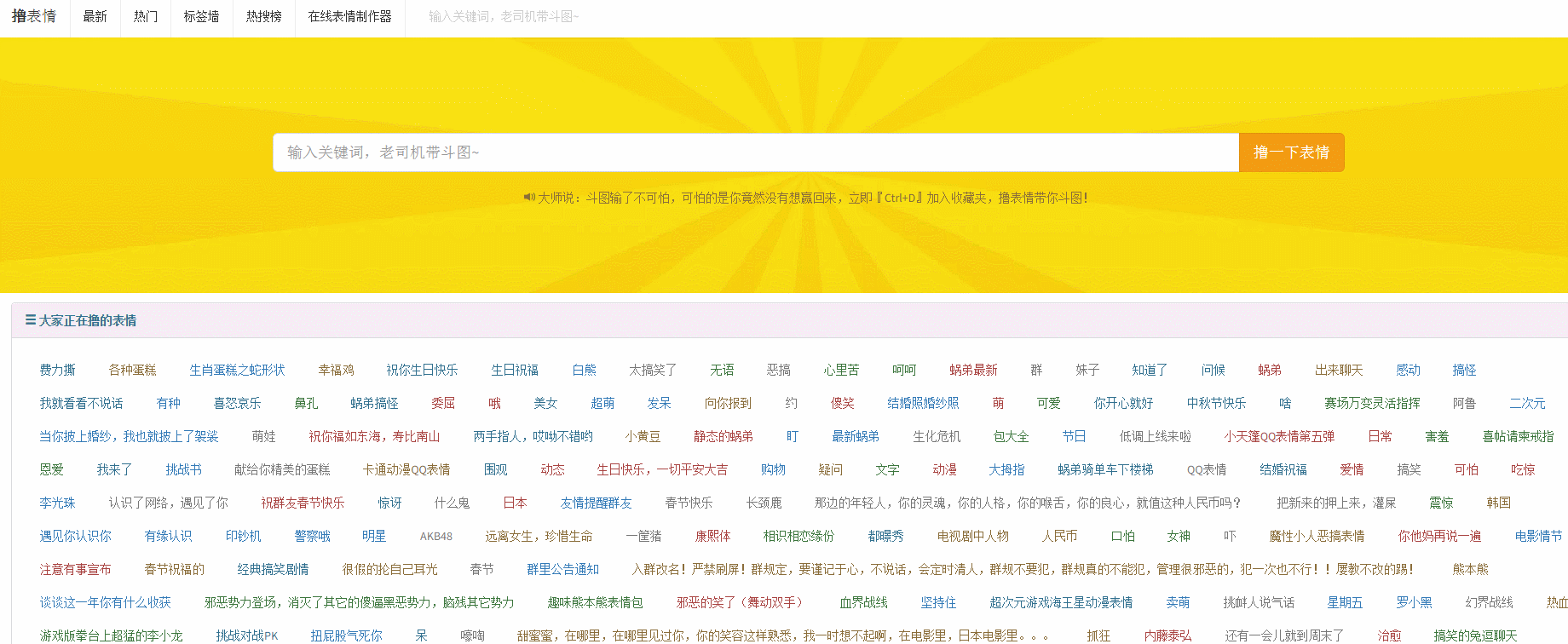Select the 挑战书 tag

coord(183,469)
